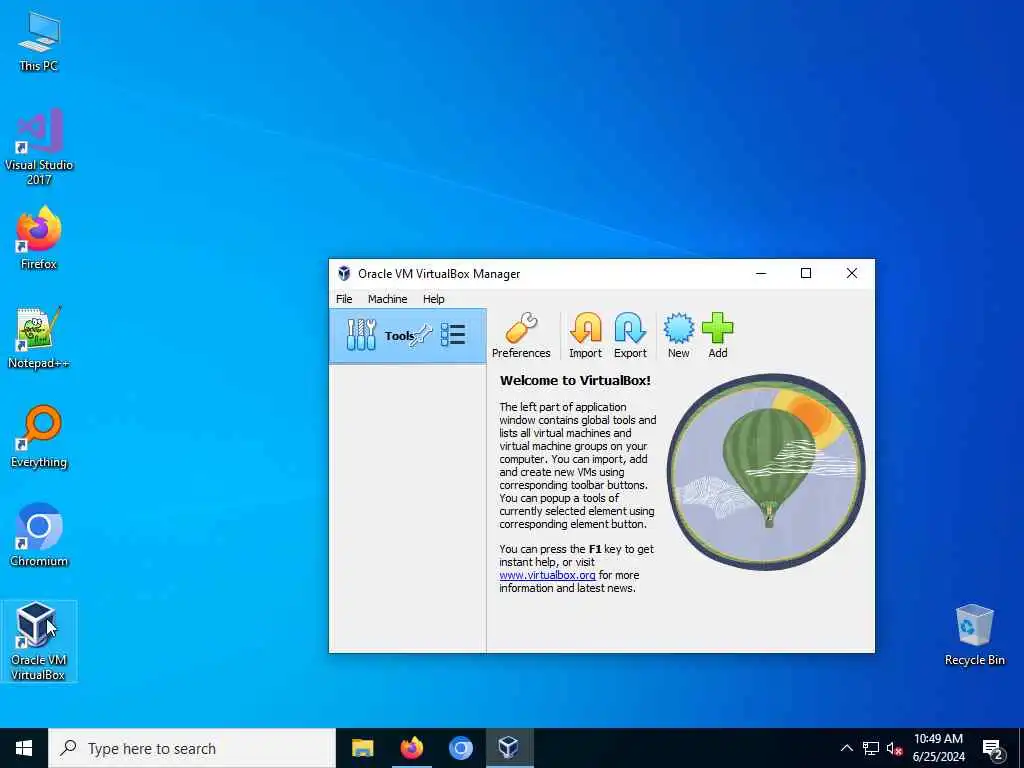Viewport: 1024px width, 768px height.
Task: Select the Chromium desktop shortcut
Action: (x=39, y=536)
